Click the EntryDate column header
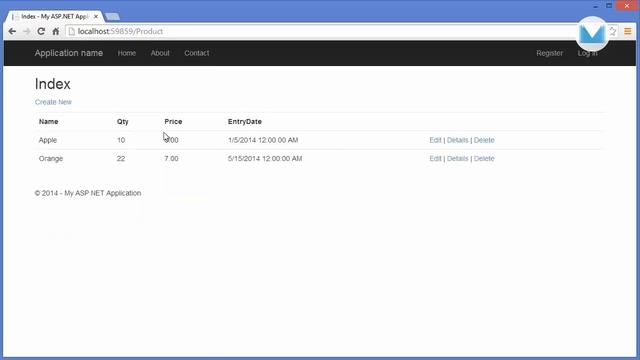 coord(245,122)
